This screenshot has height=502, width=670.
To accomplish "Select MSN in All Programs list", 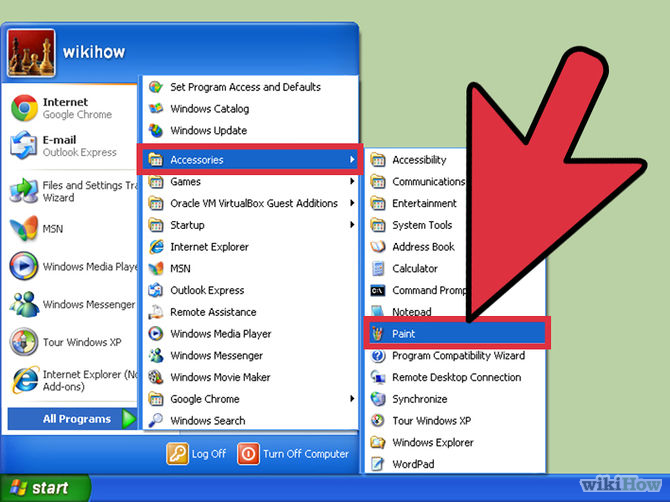I will [x=250, y=268].
